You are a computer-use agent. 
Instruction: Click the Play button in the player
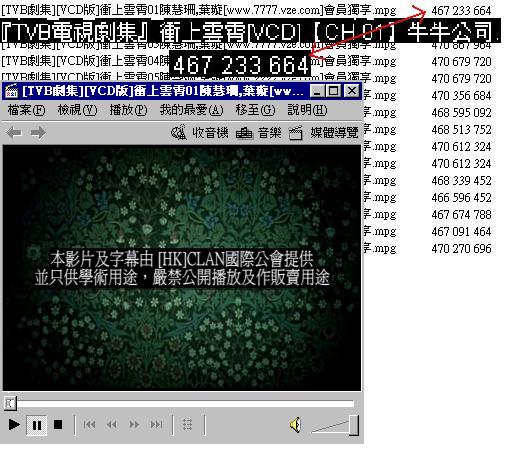click(14, 425)
